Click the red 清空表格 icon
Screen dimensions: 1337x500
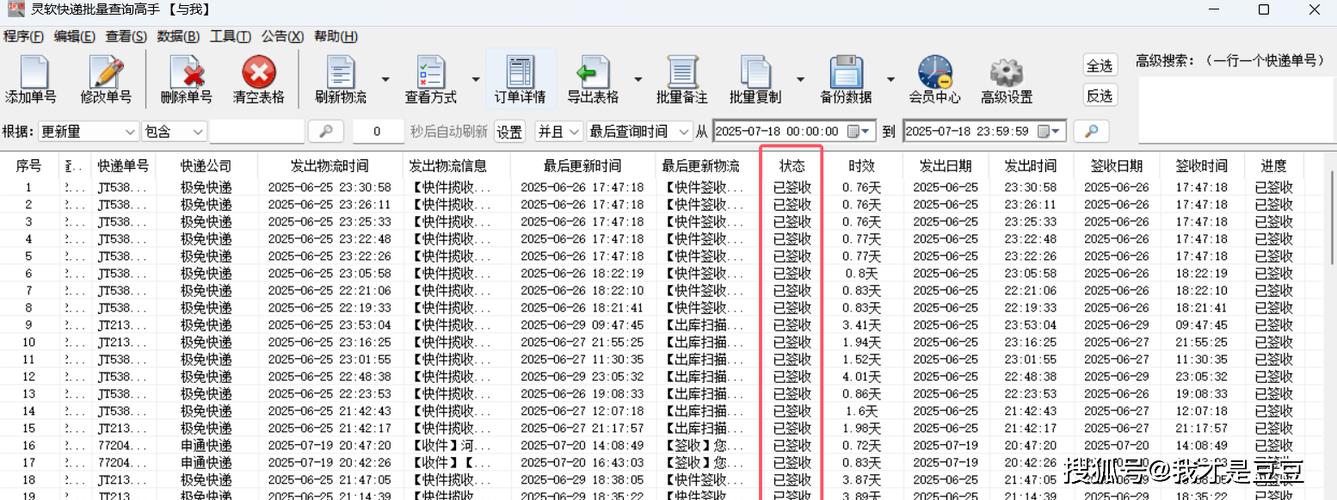pos(258,75)
